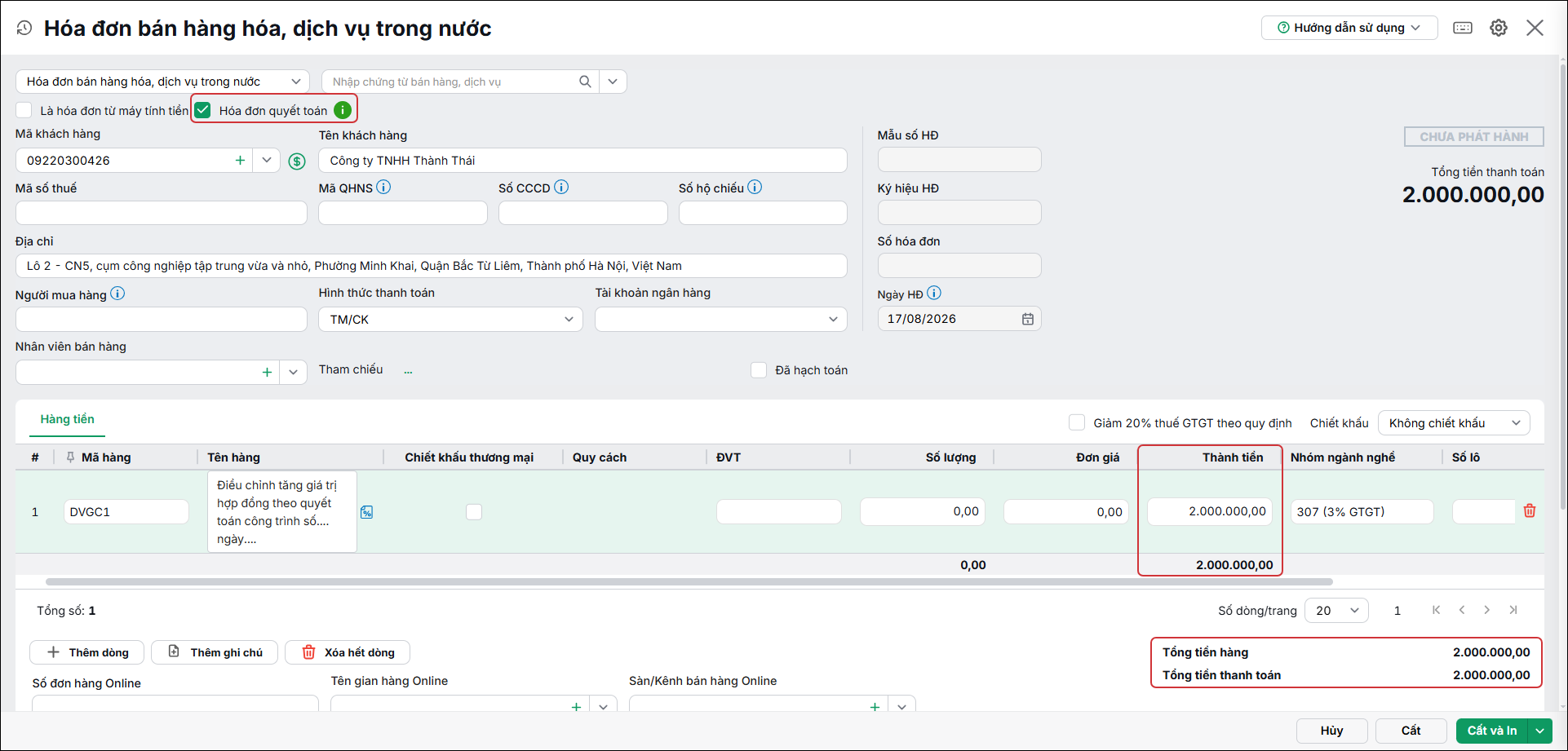Open the Chiết khấu dropdown
1568x751 pixels.
(x=1454, y=423)
